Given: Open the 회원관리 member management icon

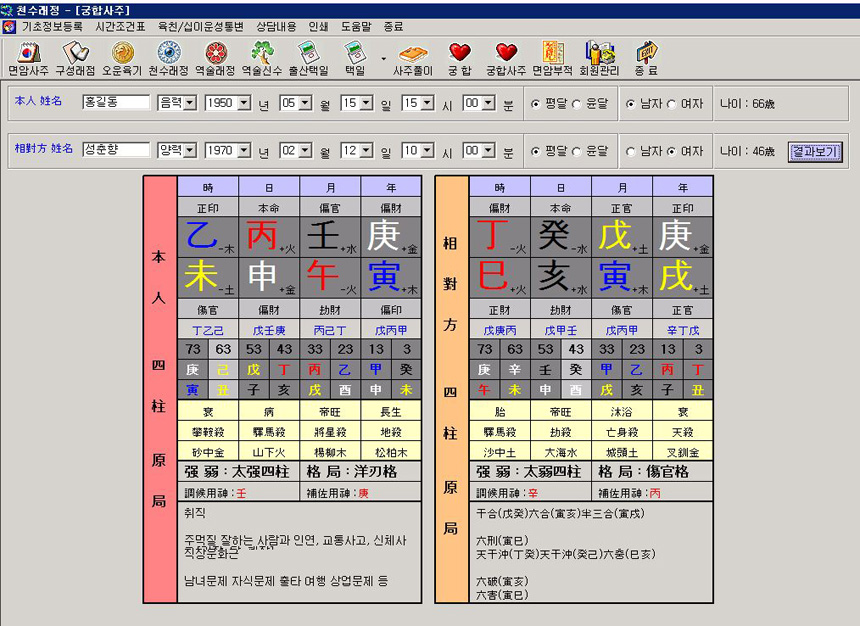Looking at the screenshot, I should [x=599, y=58].
